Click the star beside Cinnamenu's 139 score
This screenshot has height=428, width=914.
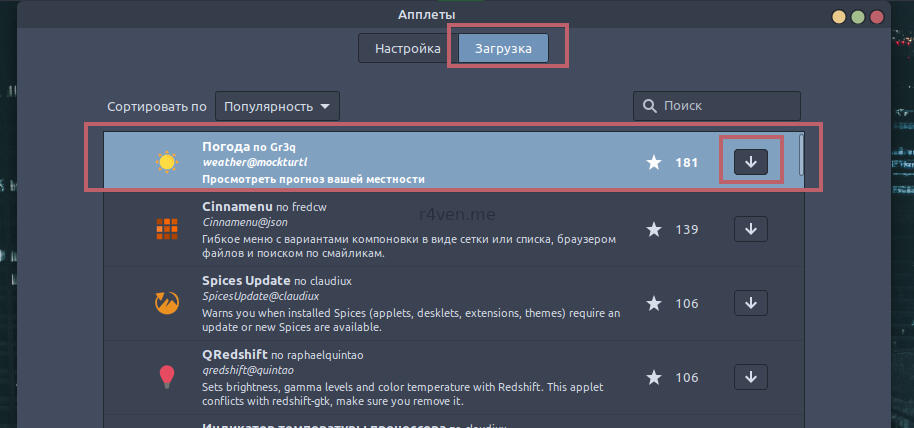[654, 230]
